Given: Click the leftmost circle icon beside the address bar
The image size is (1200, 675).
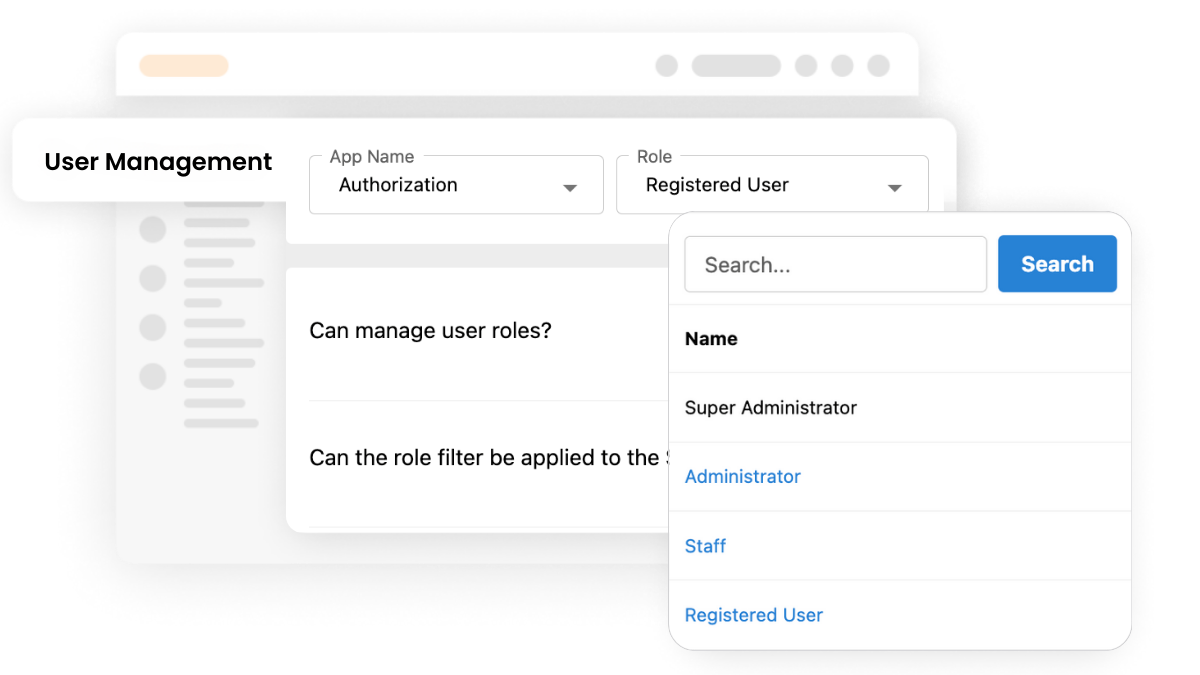Looking at the screenshot, I should (x=667, y=65).
